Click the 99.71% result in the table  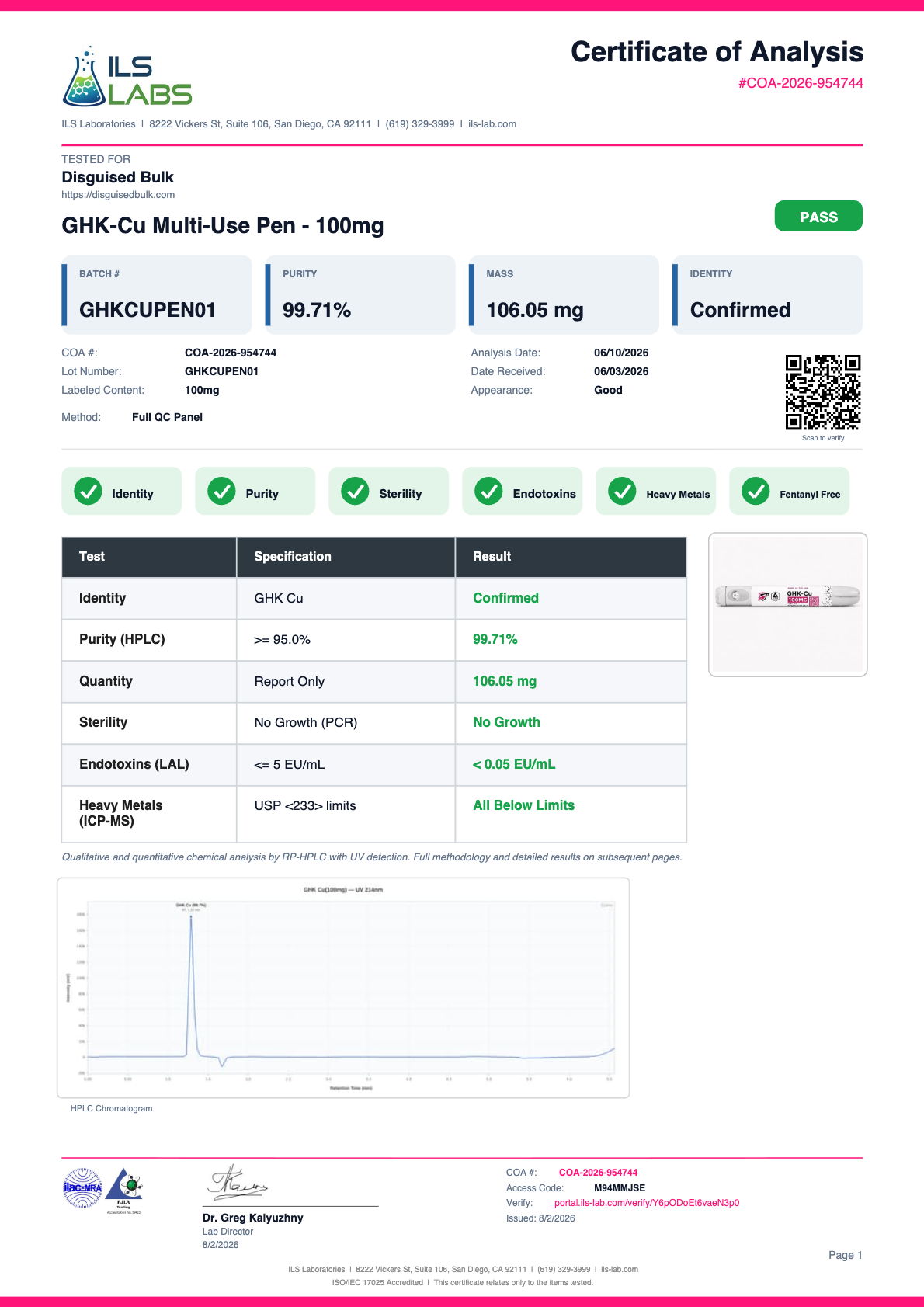(x=495, y=639)
